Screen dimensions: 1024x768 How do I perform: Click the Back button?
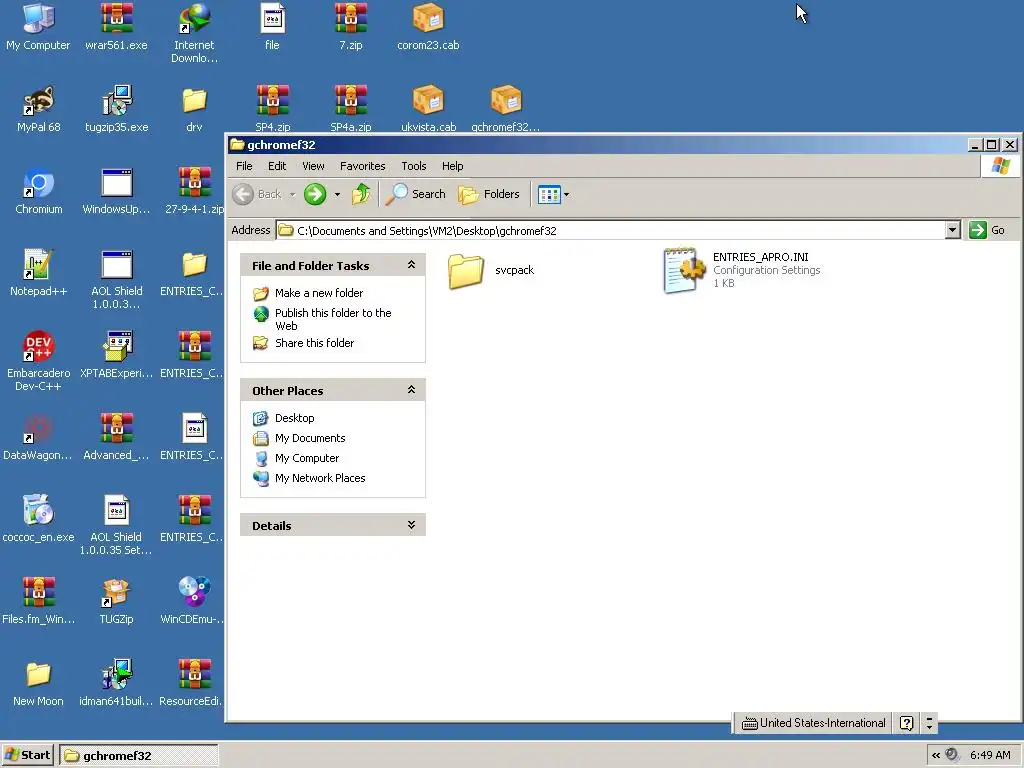point(257,194)
